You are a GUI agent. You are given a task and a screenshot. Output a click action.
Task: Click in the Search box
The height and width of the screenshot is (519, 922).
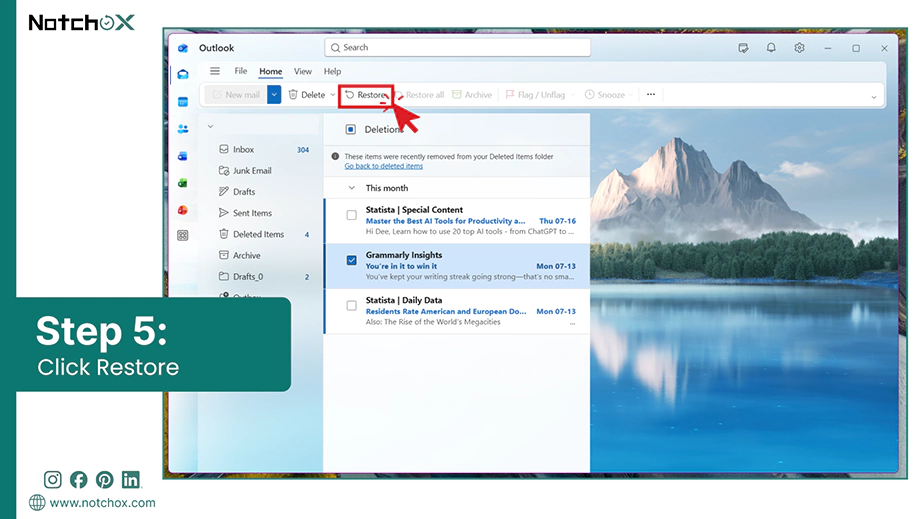coord(457,48)
